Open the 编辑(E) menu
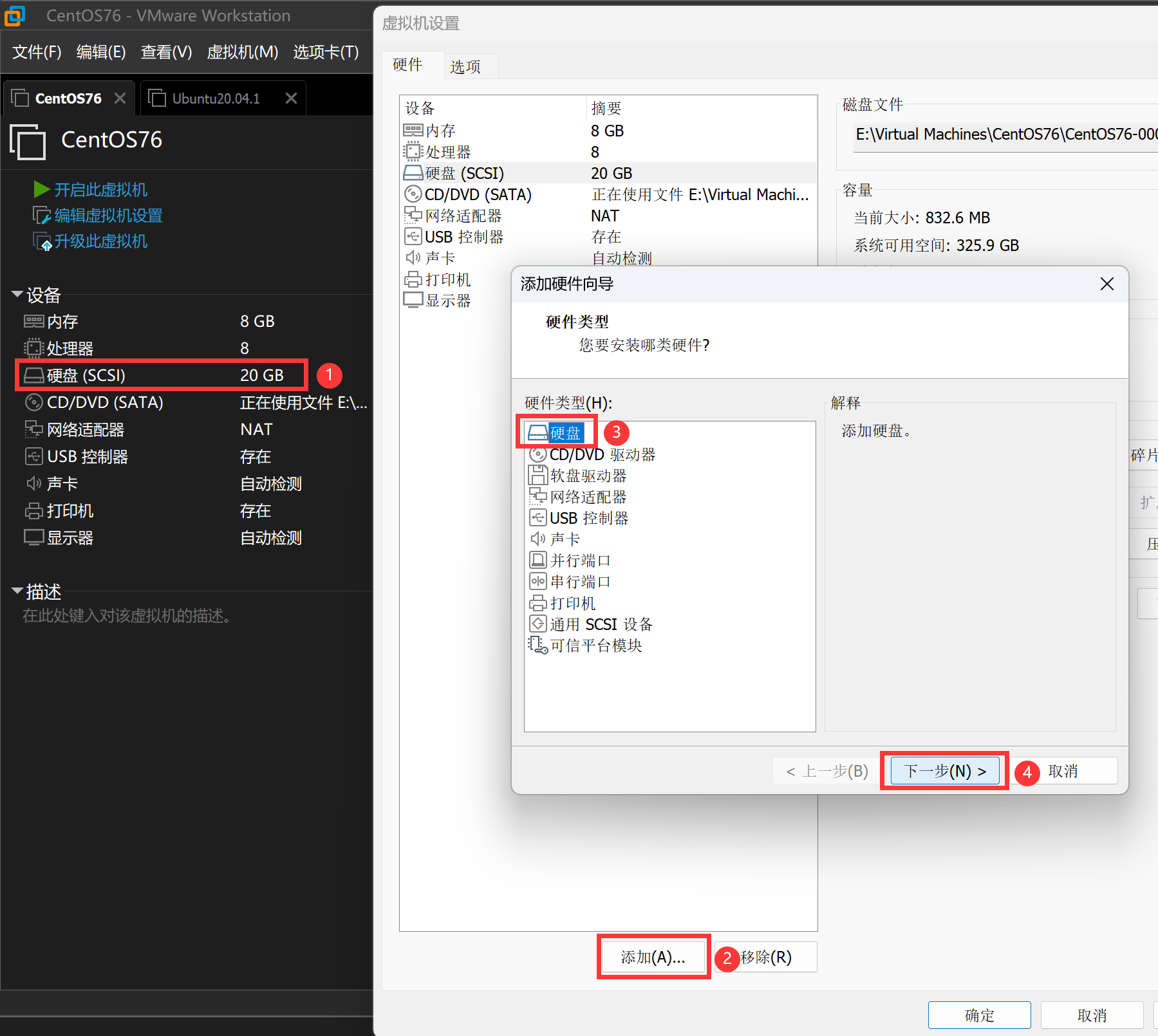Screen dimensions: 1158x1036 [x=101, y=52]
